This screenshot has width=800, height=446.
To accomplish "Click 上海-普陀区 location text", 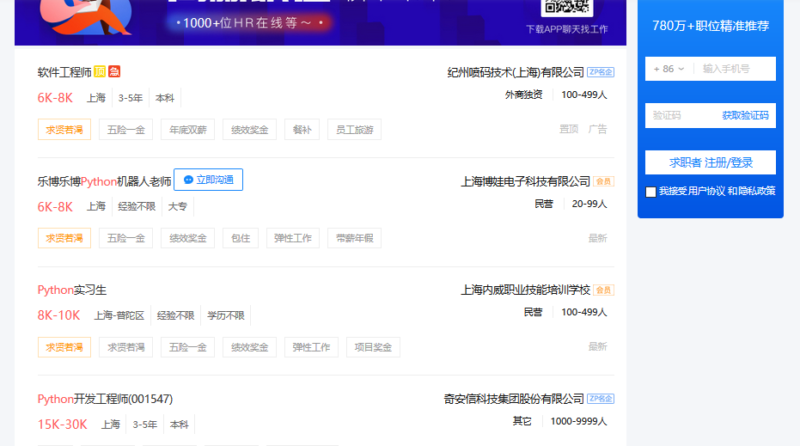I will (x=119, y=316).
